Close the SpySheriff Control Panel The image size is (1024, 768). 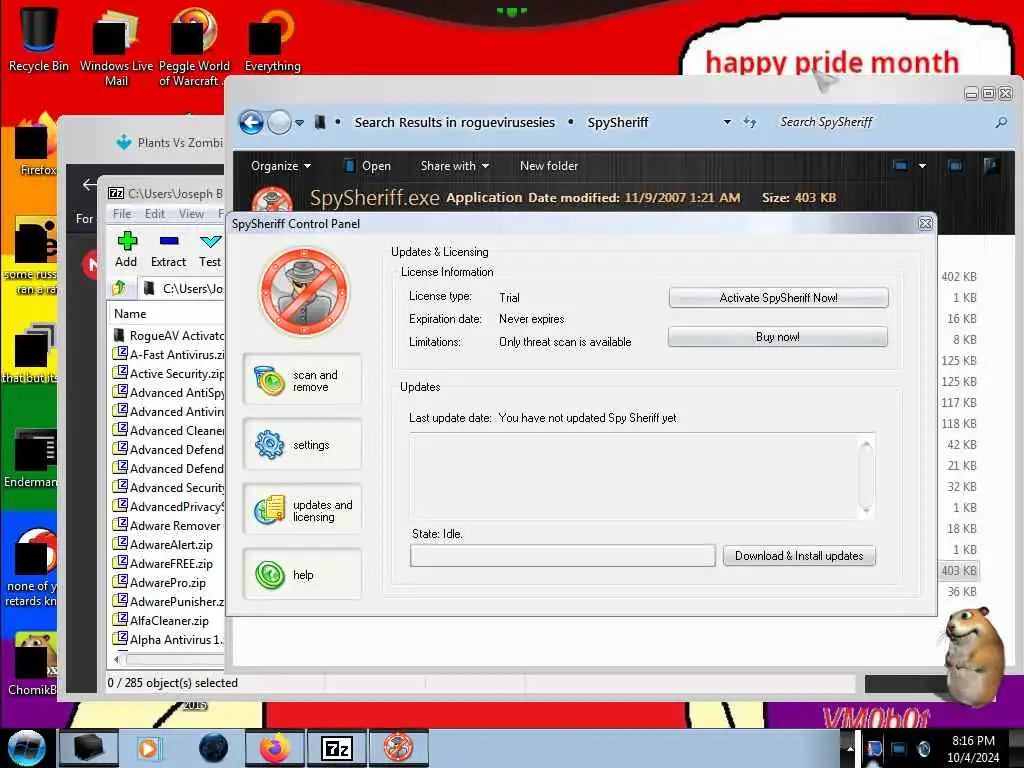[925, 223]
